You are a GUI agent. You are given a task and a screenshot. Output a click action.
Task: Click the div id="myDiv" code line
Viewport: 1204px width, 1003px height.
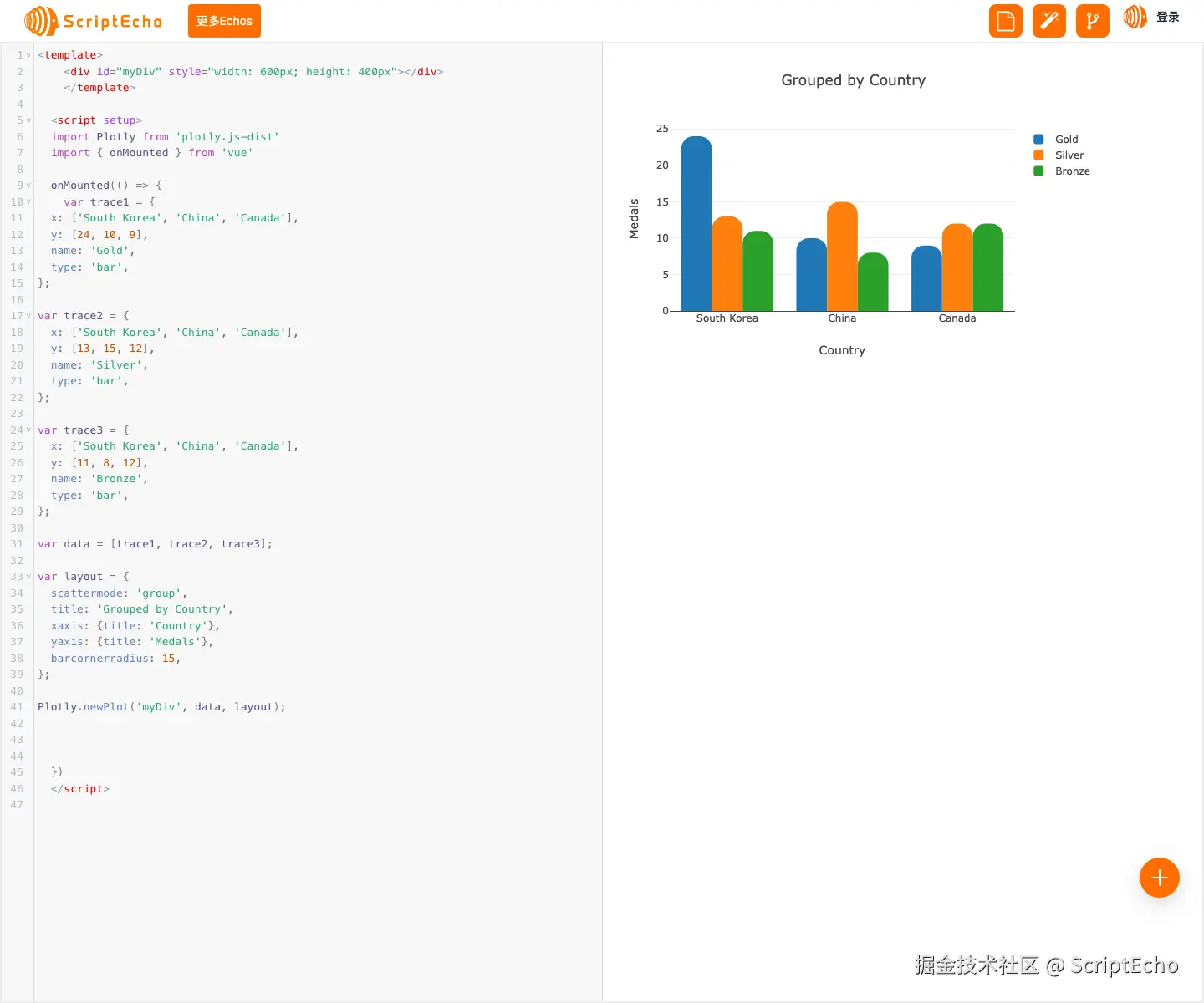pos(253,72)
